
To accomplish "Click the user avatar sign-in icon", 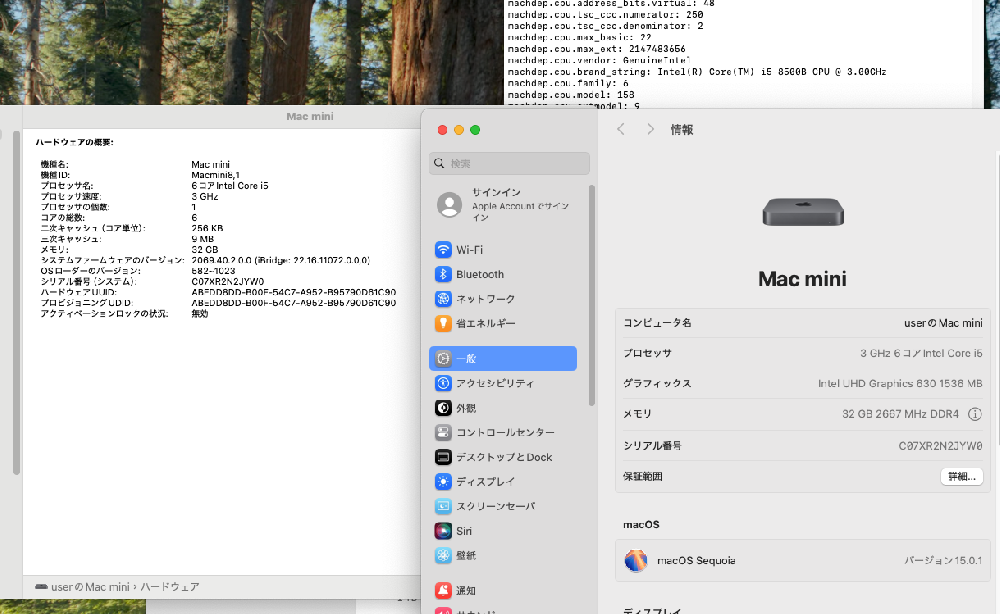I will tap(450, 205).
